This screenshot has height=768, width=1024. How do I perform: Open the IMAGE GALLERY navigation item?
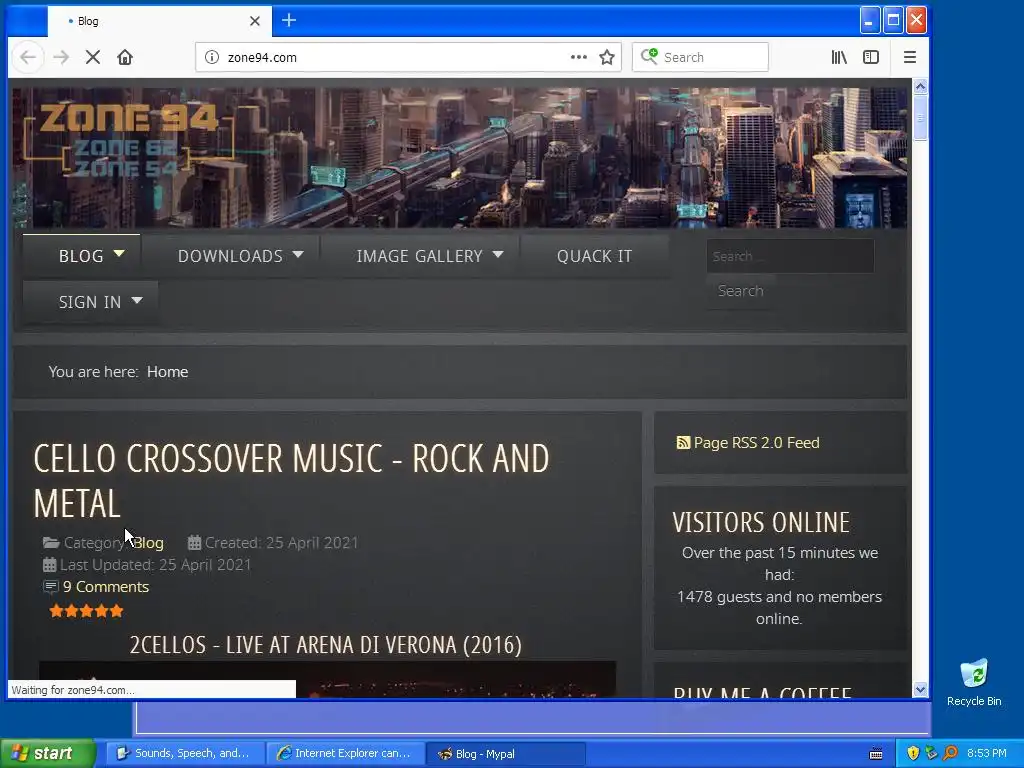tap(419, 256)
